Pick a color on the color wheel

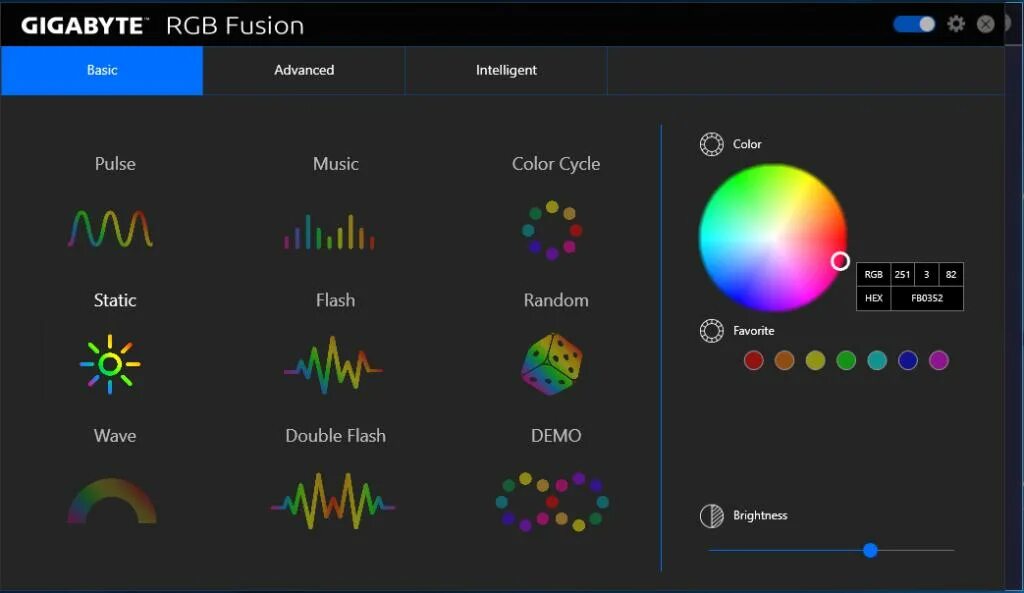point(773,238)
